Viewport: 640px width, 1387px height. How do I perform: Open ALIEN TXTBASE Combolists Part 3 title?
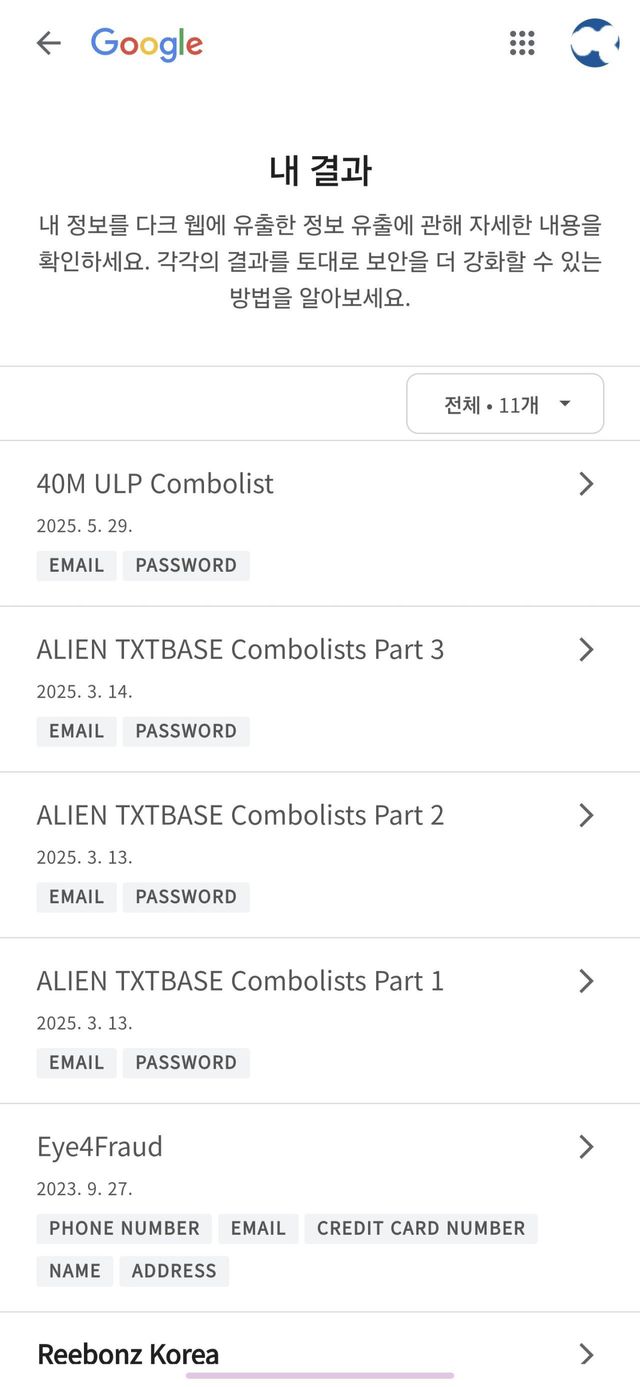point(240,650)
